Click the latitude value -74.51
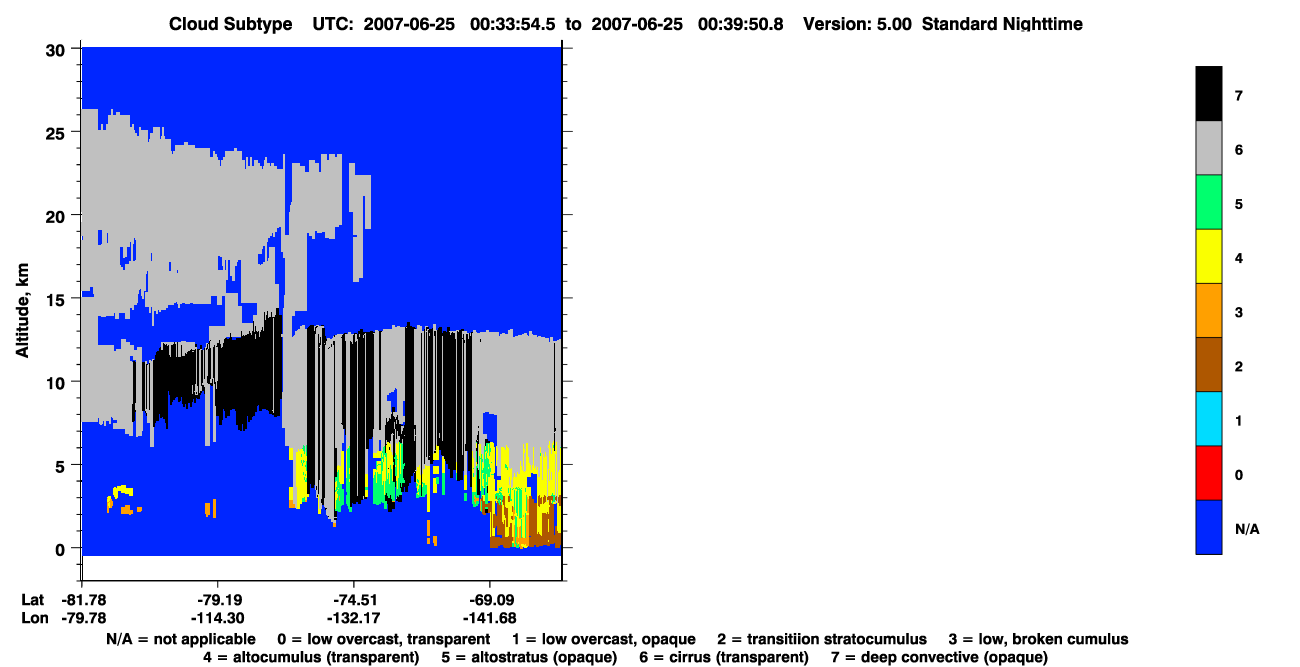This screenshot has height=667, width=1300. (354, 600)
